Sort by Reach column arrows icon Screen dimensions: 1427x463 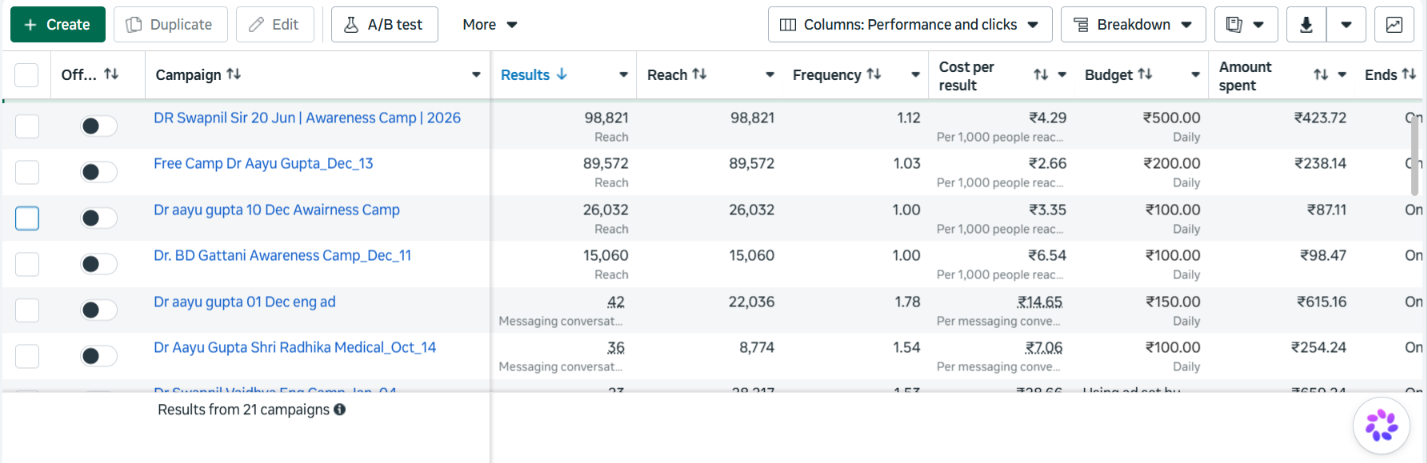699,74
